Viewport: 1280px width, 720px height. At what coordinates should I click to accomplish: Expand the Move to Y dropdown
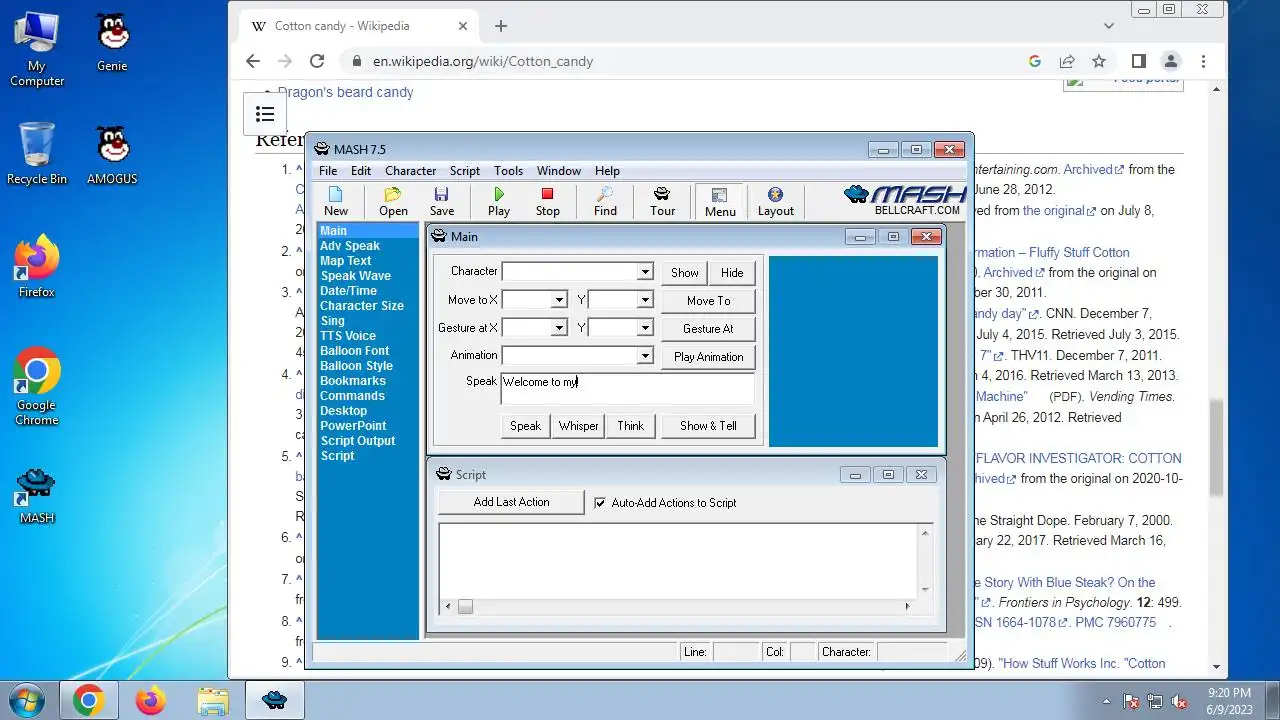coord(645,300)
